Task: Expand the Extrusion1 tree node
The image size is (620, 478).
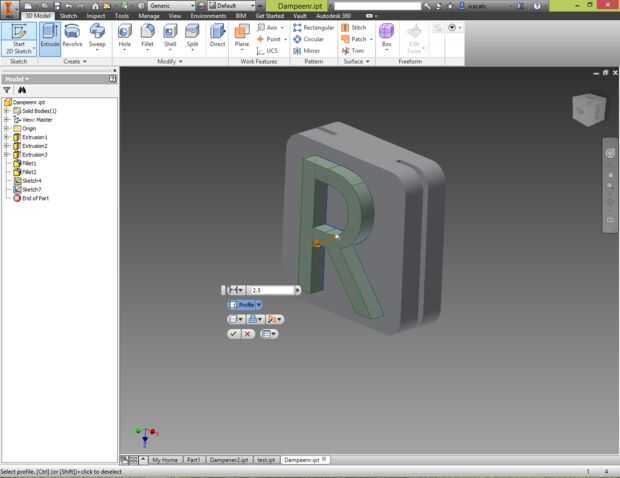Action: click(6, 137)
